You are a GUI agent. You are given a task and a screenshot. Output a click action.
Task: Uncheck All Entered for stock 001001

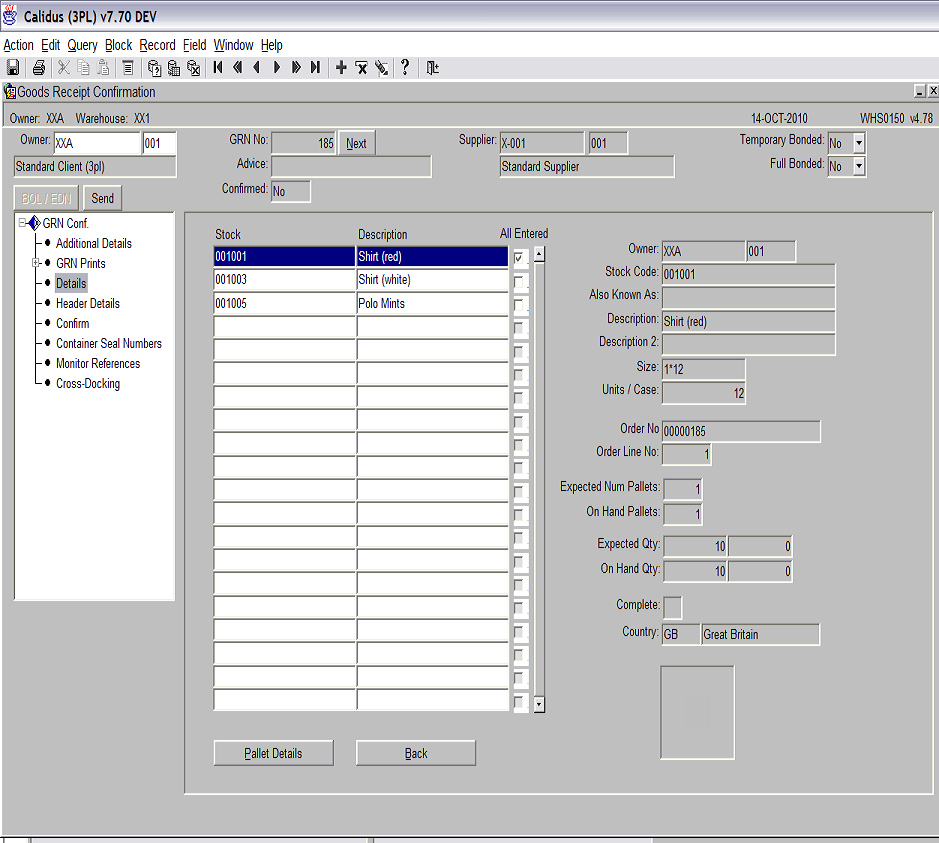(x=519, y=258)
